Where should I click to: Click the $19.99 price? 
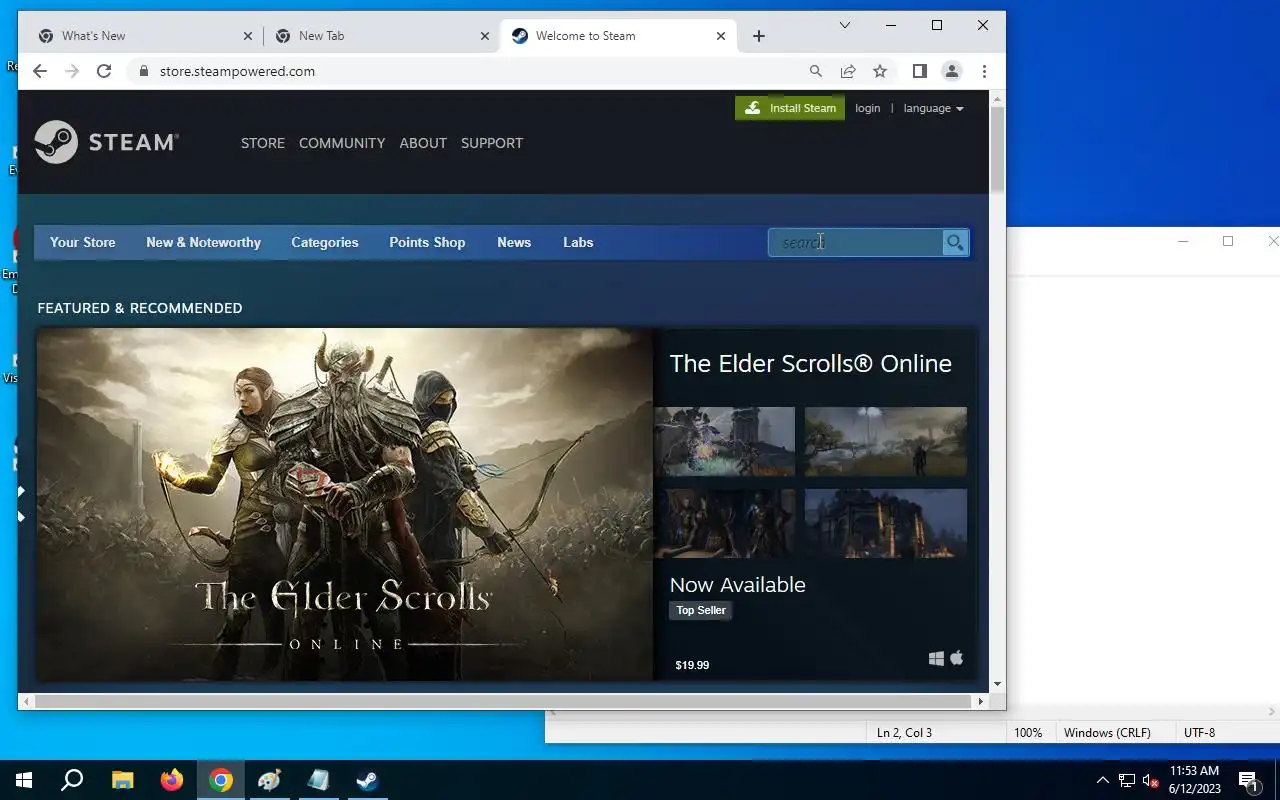pos(692,665)
